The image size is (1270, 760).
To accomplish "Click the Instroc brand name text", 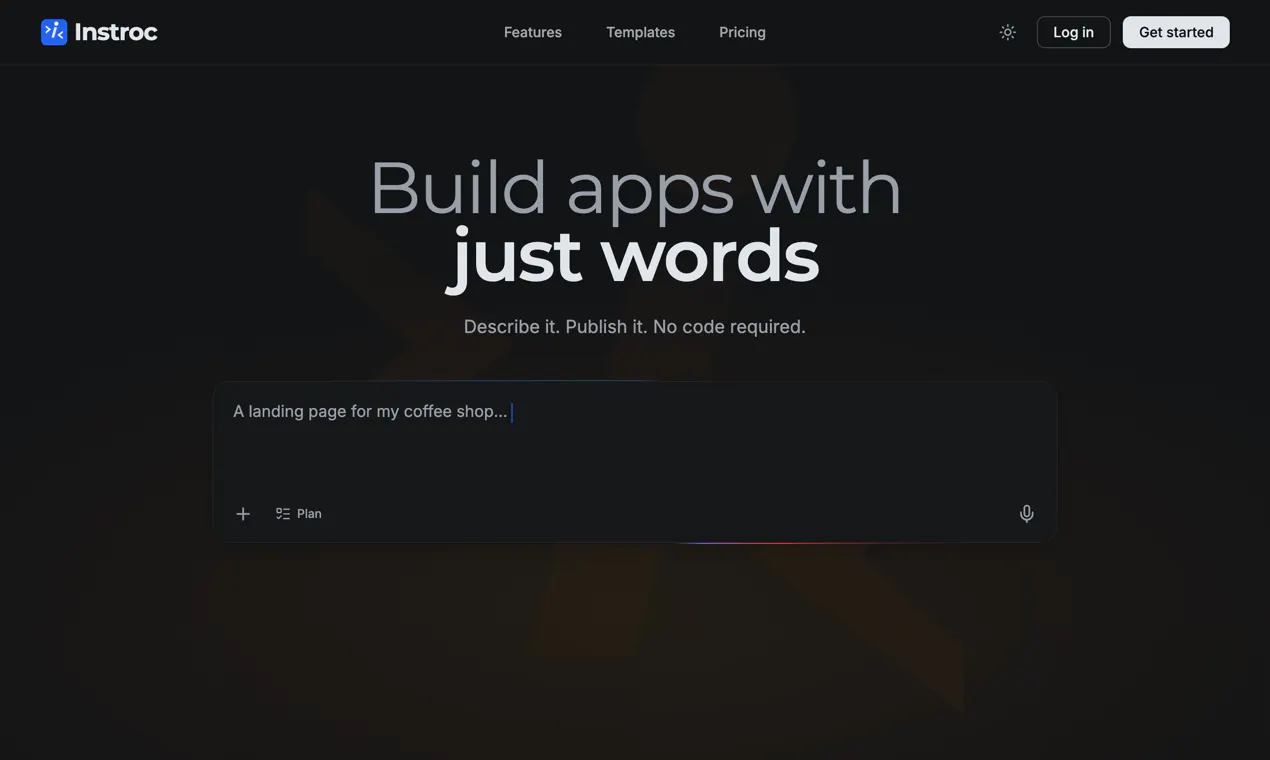I will [x=116, y=32].
